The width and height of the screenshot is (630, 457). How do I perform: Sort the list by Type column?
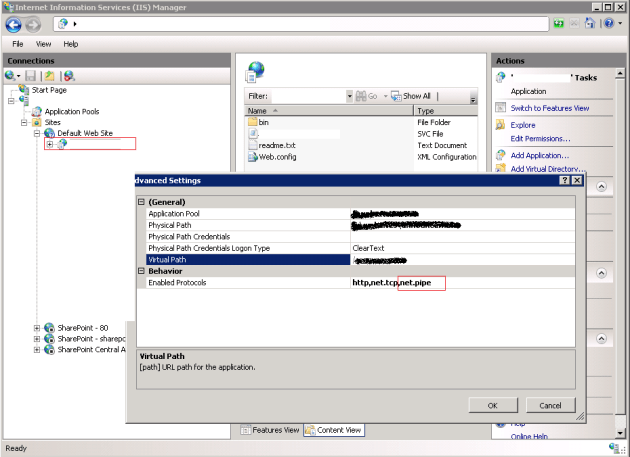click(x=446, y=111)
